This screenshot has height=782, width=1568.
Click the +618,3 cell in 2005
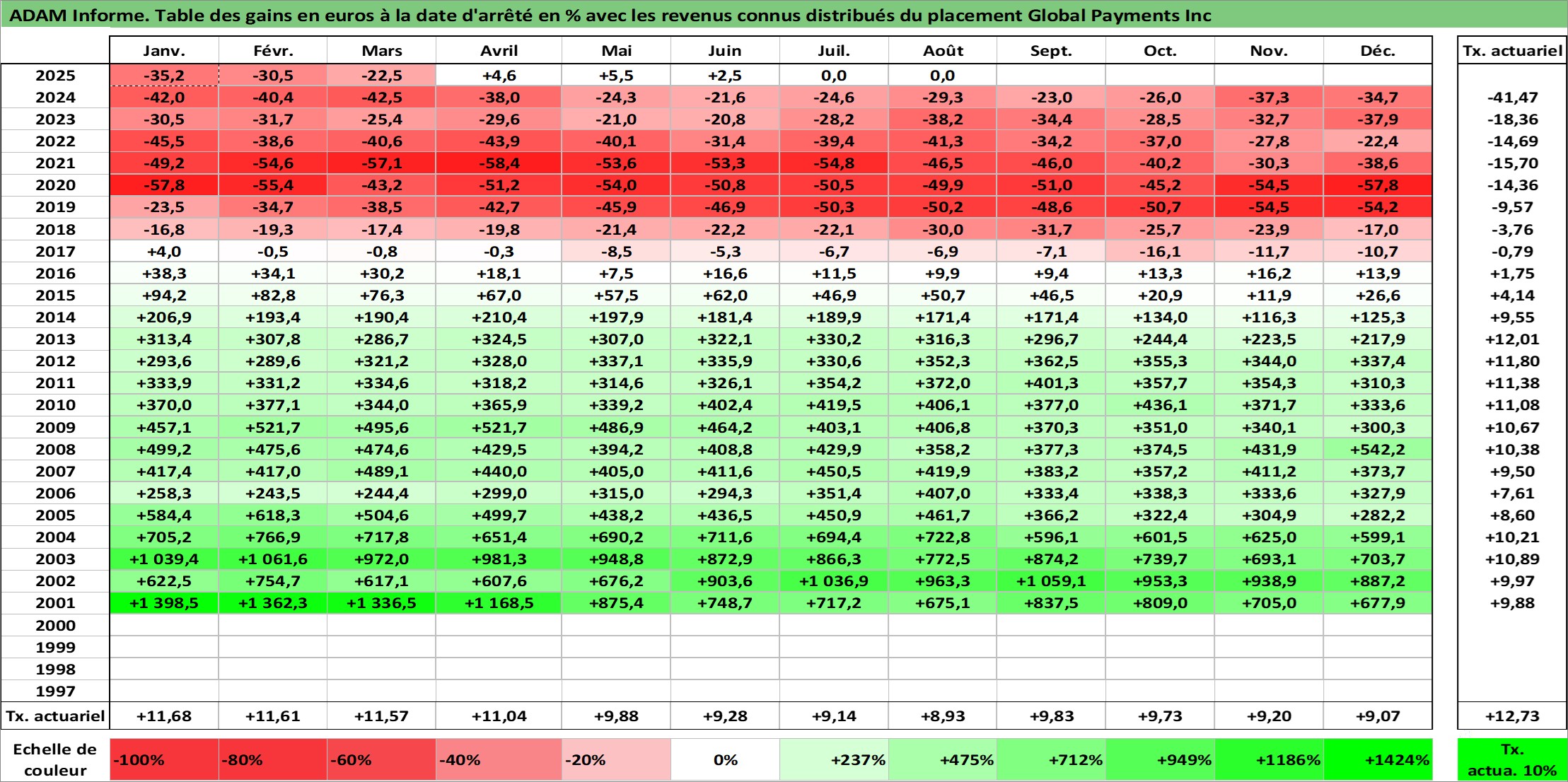click(273, 515)
